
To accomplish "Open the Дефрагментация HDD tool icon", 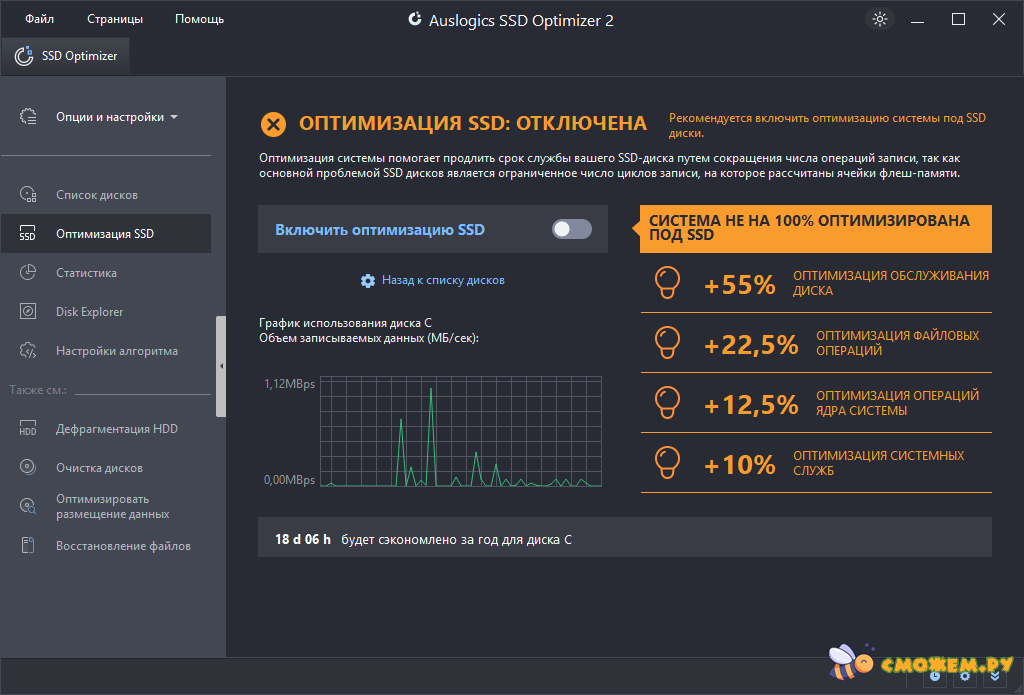I will (x=28, y=429).
